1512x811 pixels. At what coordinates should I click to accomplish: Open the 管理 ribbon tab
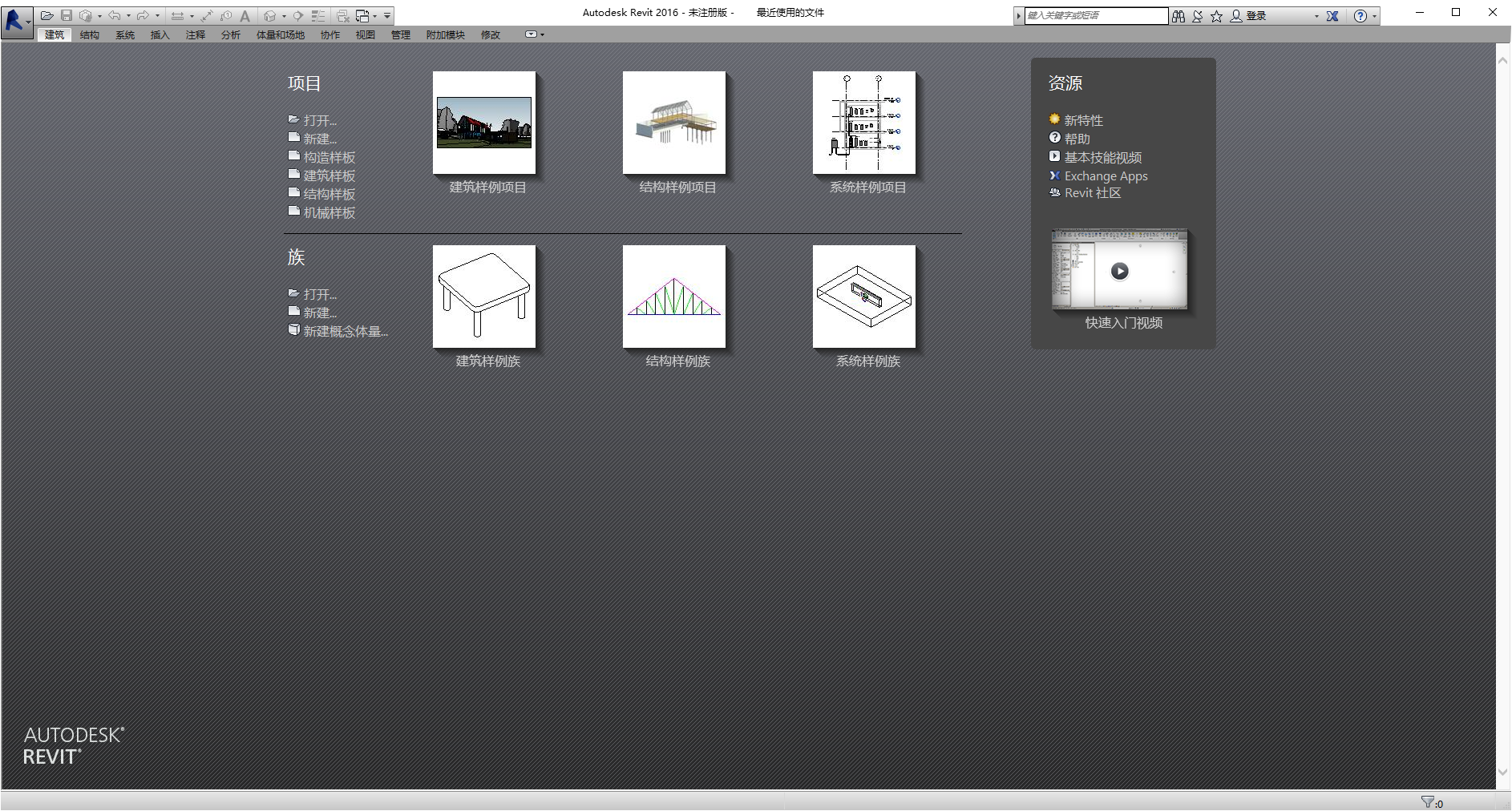tap(400, 34)
